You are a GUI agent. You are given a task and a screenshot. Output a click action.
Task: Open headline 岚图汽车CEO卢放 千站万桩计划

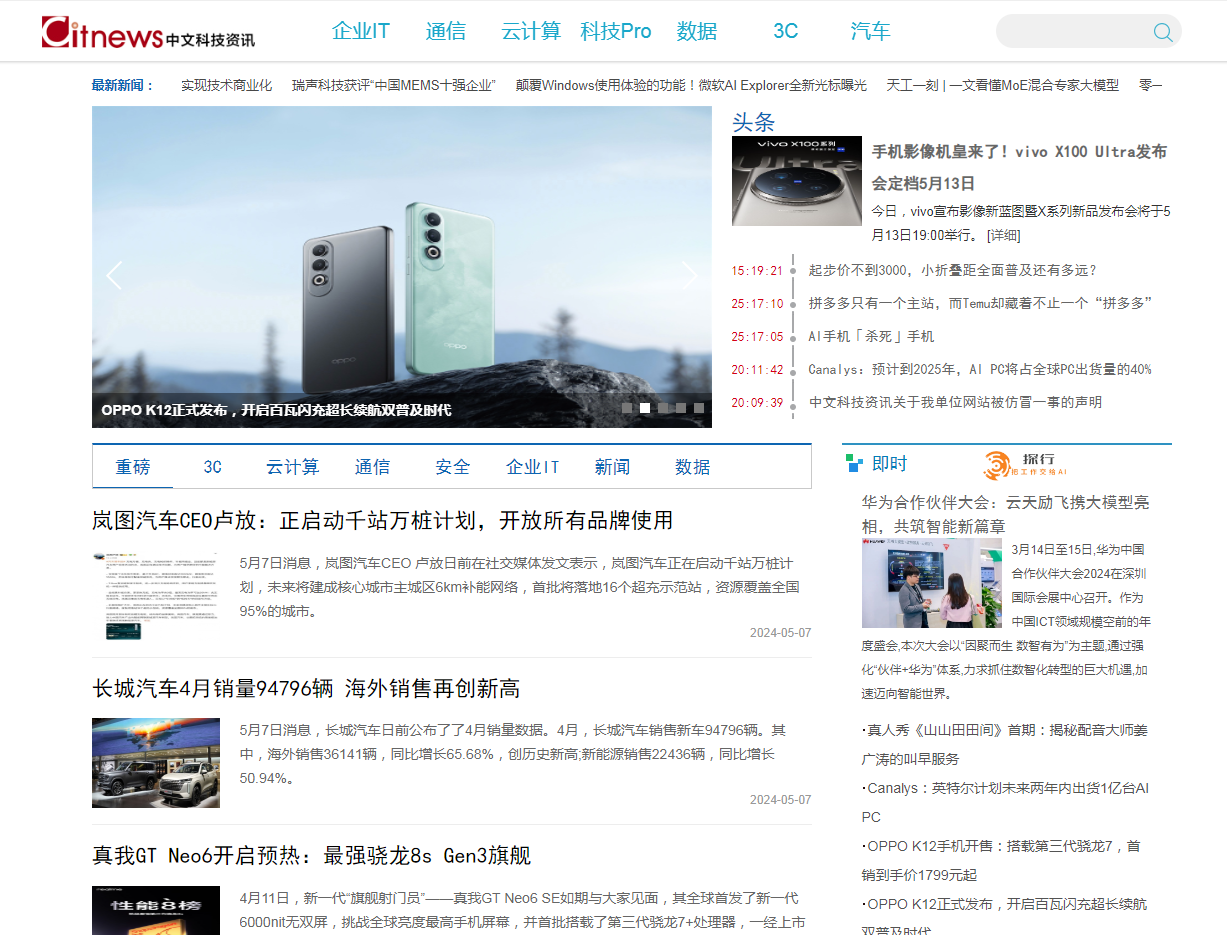point(383,520)
